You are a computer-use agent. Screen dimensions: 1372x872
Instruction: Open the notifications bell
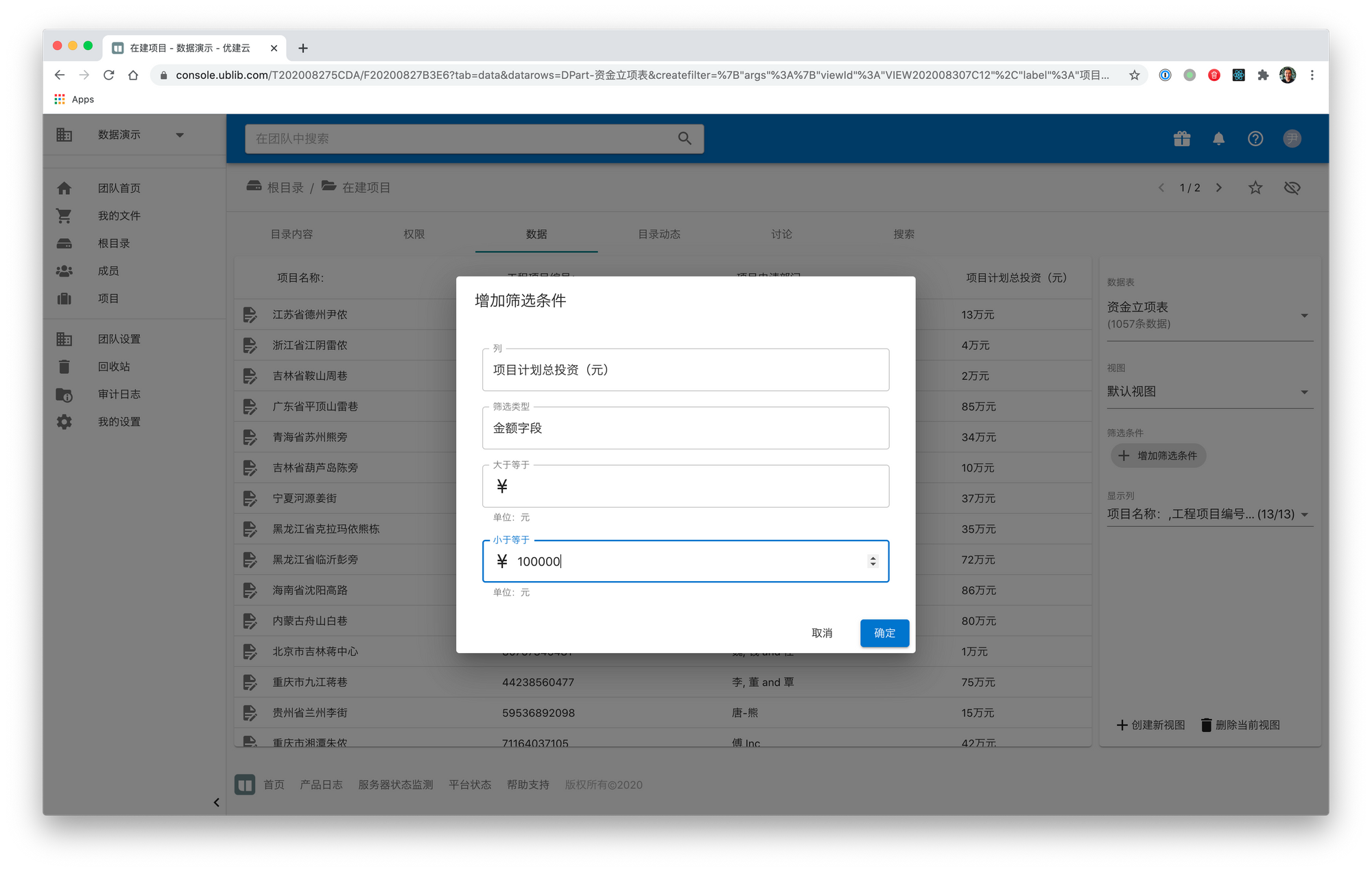tap(1218, 139)
